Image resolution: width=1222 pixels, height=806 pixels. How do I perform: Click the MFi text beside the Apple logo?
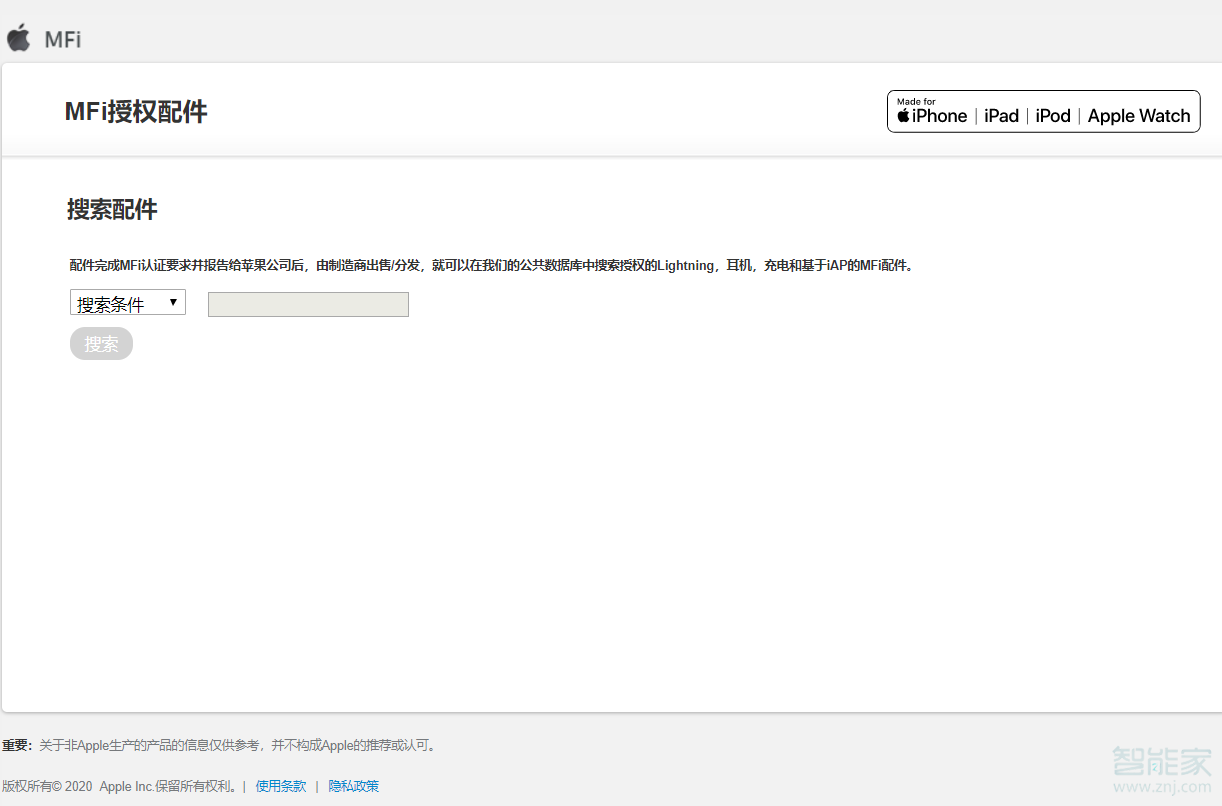(x=63, y=40)
